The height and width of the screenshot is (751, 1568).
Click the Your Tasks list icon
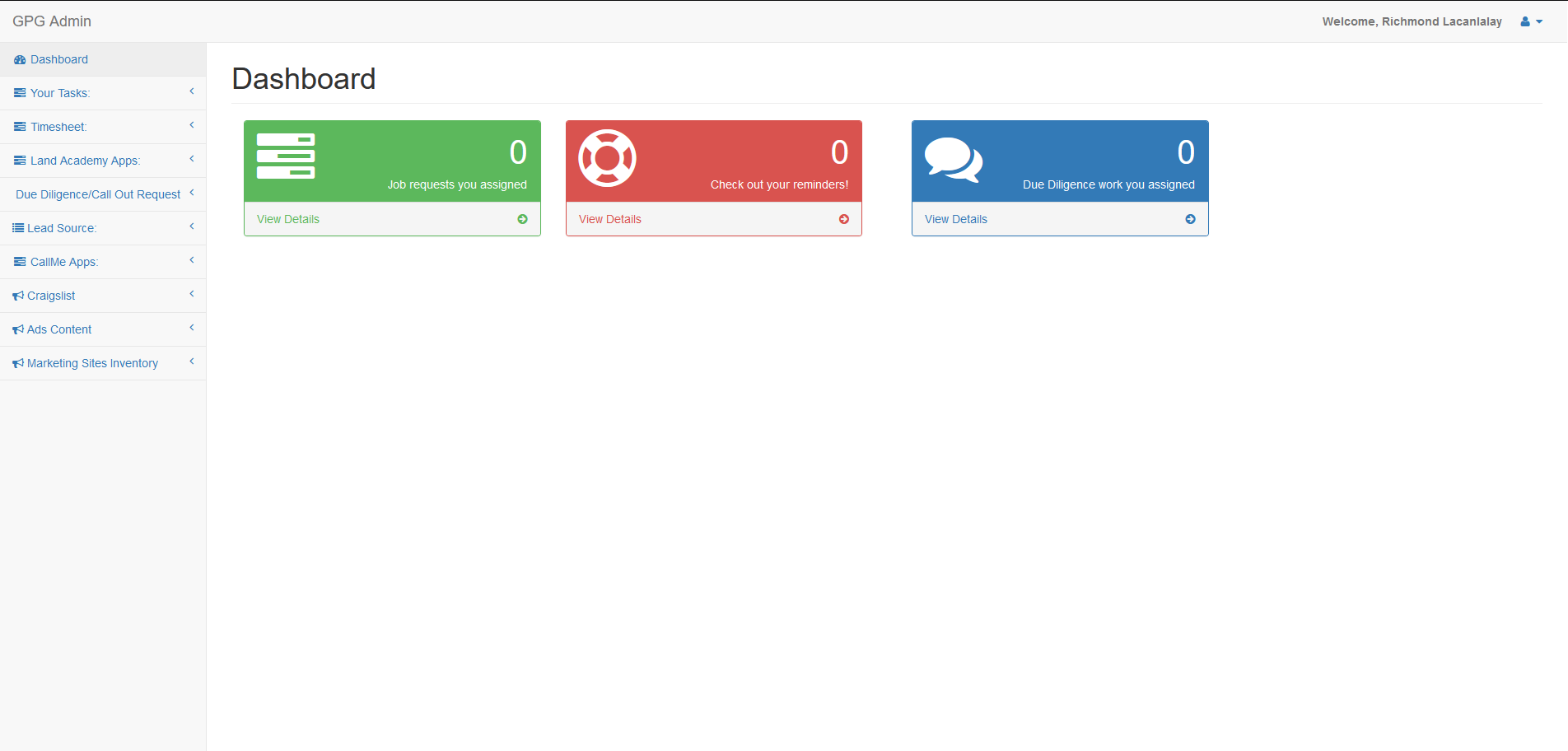pyautogui.click(x=20, y=94)
